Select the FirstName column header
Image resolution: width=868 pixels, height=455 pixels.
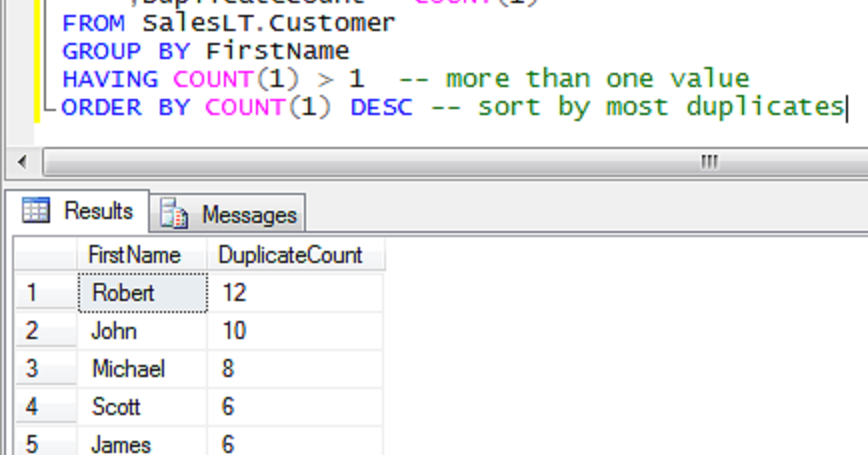pyautogui.click(x=134, y=255)
